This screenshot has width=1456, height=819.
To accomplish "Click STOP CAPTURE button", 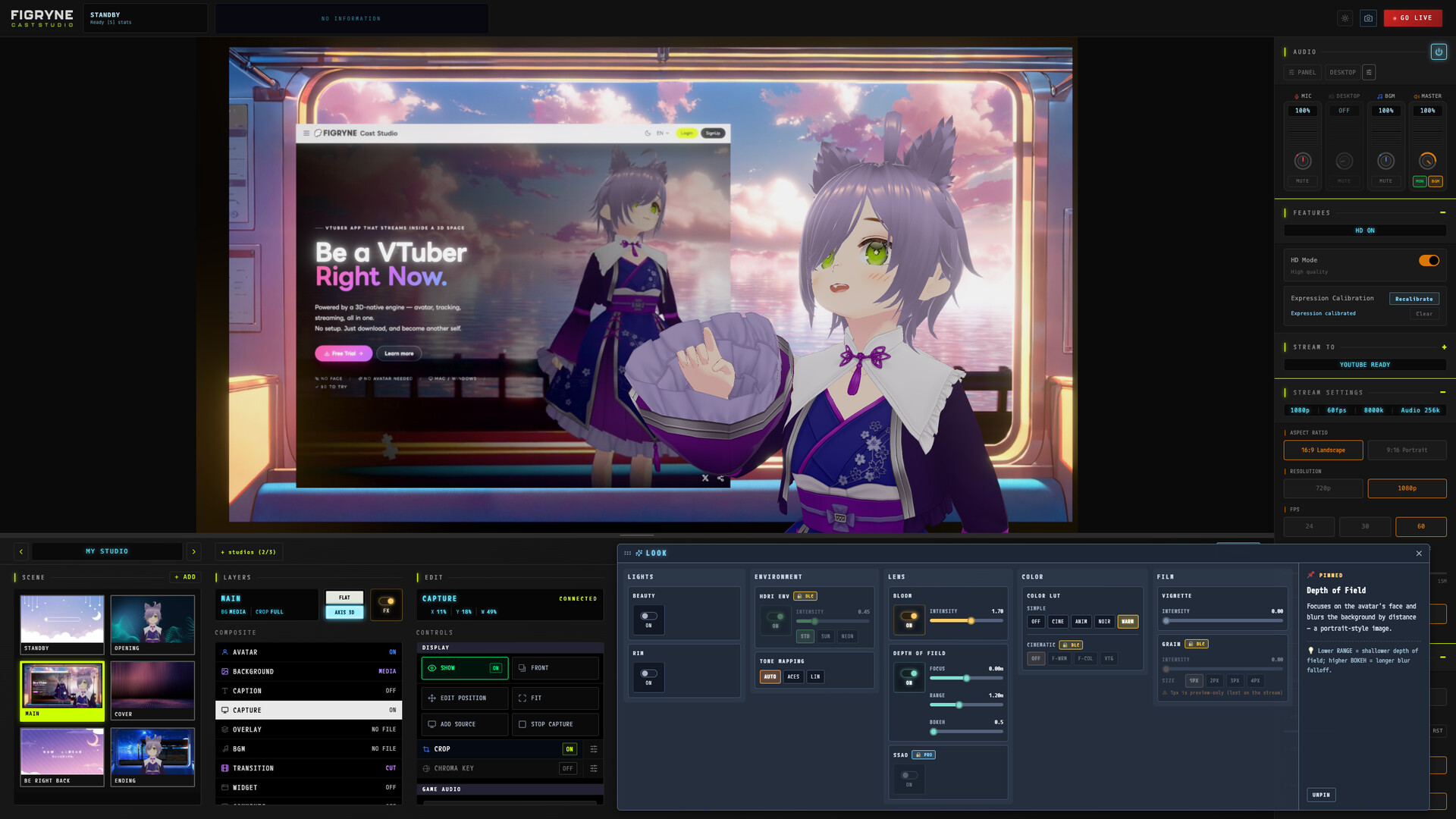I will click(x=555, y=724).
